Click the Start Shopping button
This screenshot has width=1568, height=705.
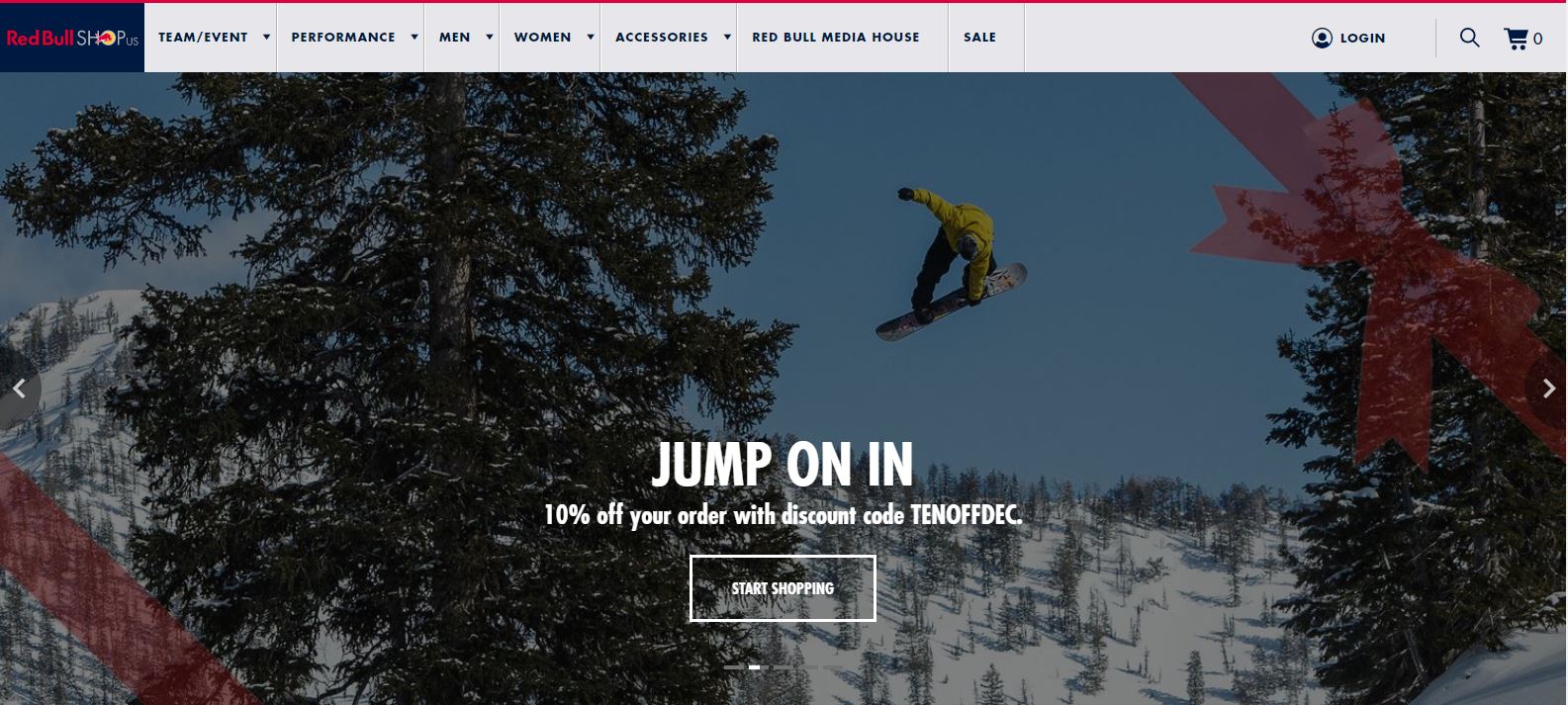point(783,588)
